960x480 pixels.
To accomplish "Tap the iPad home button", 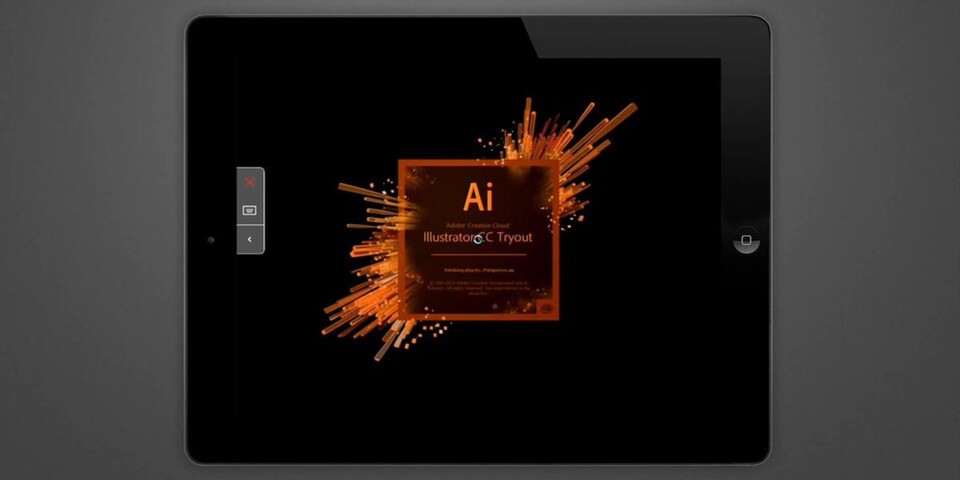I will pos(746,240).
